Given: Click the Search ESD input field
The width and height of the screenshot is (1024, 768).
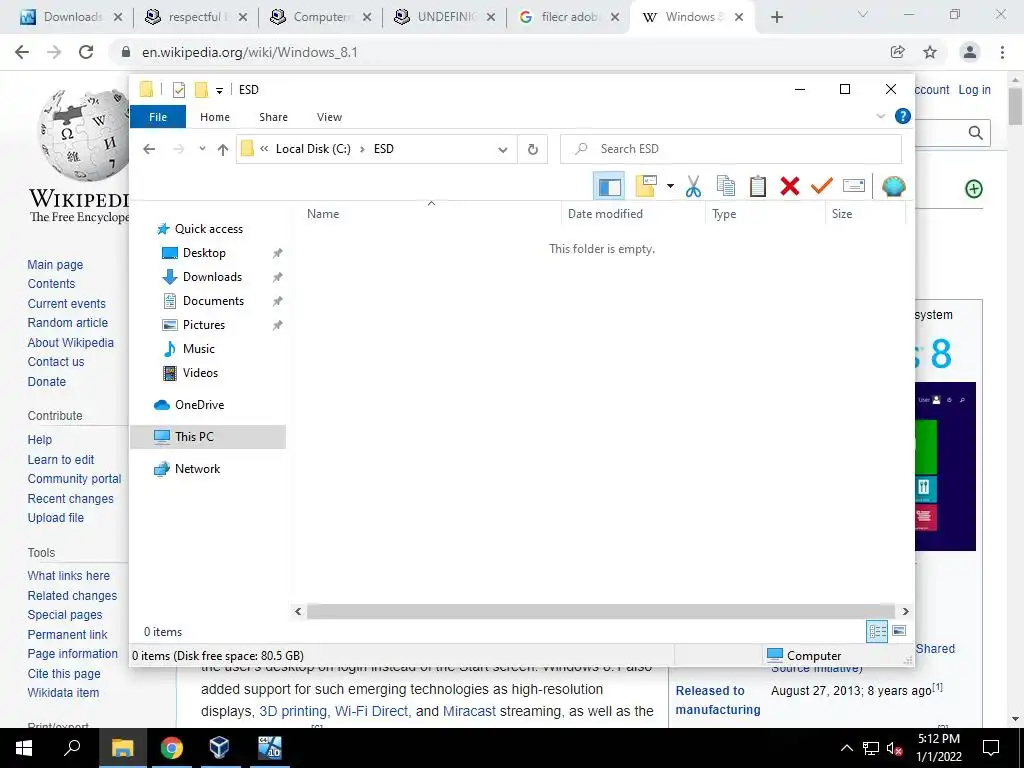Looking at the screenshot, I should point(731,149).
